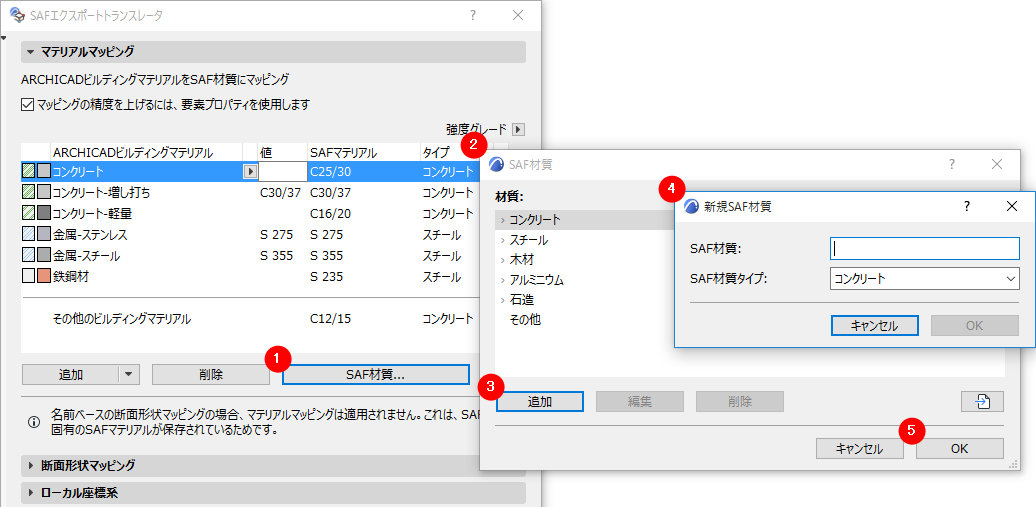Select the 金属-スチール row
Viewport: 1036px width, 507px height.
pos(251,256)
